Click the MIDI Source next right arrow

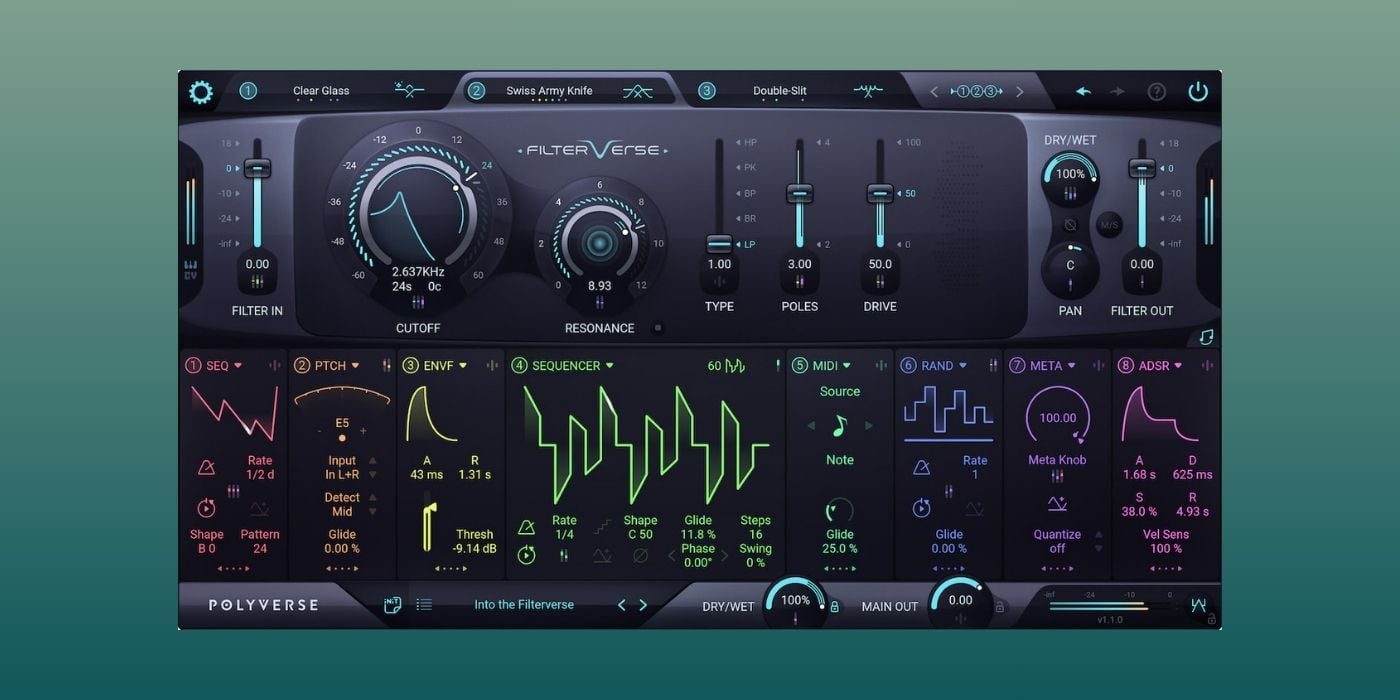(x=869, y=426)
